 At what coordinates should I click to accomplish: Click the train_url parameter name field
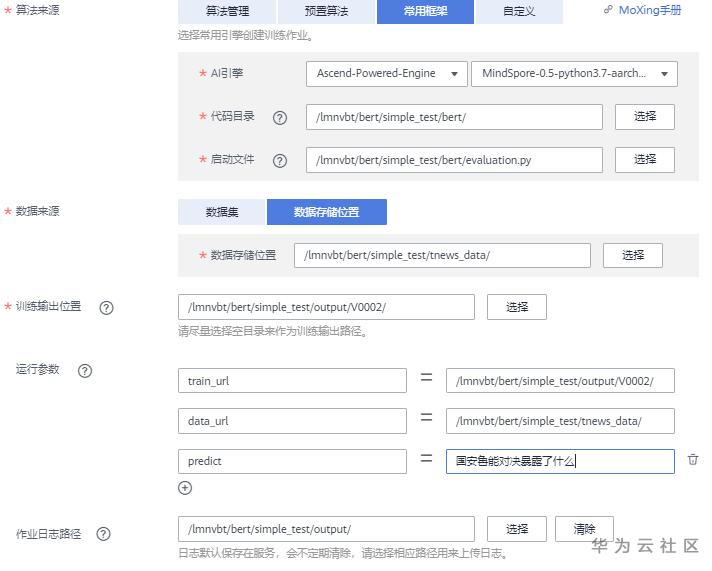tap(292, 381)
